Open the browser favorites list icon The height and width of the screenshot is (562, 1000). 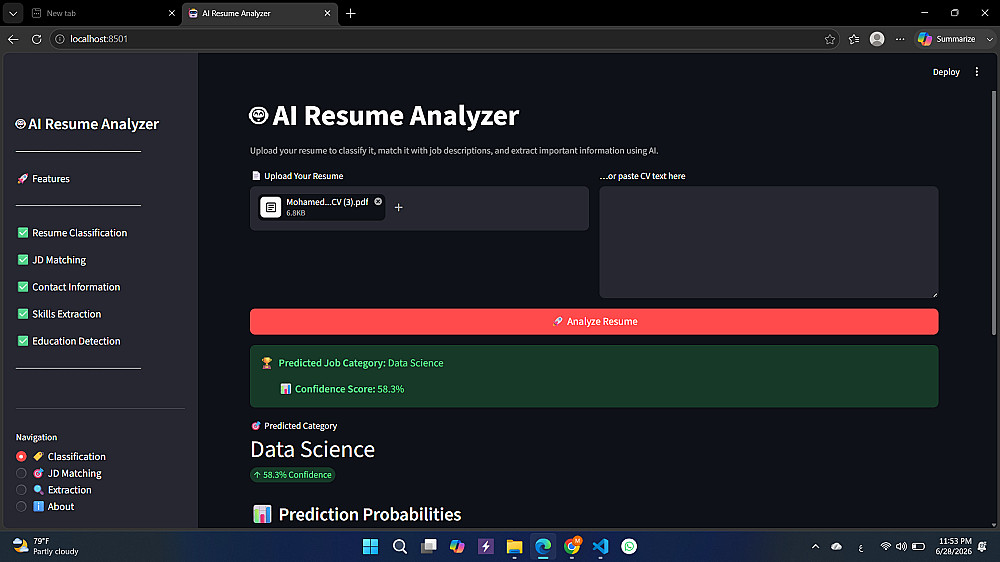point(854,39)
